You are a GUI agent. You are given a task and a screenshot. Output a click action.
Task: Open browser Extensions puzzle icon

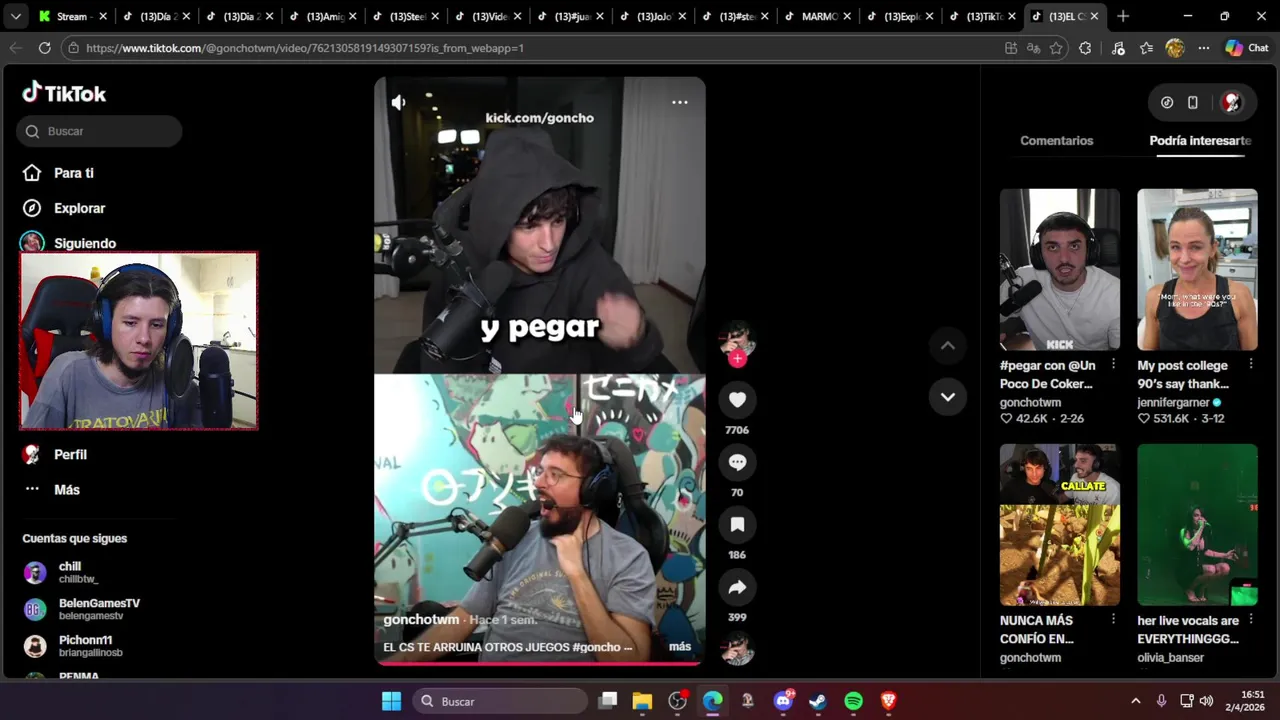point(1085,48)
